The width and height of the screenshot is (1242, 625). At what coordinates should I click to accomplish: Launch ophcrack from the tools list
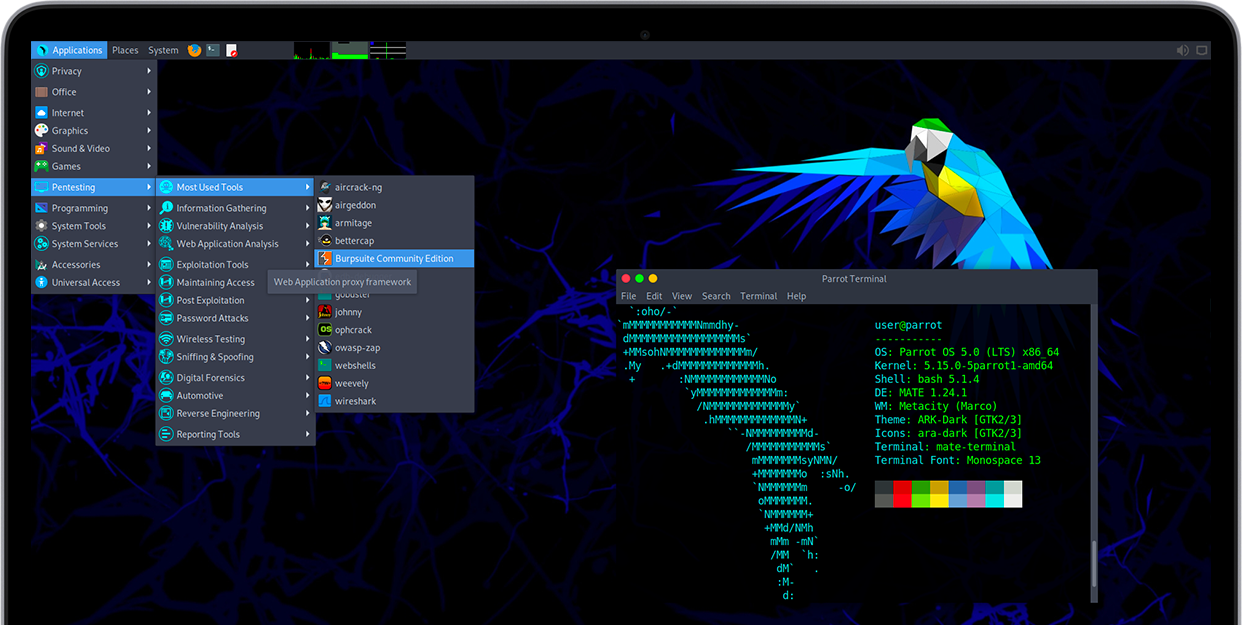395,330
